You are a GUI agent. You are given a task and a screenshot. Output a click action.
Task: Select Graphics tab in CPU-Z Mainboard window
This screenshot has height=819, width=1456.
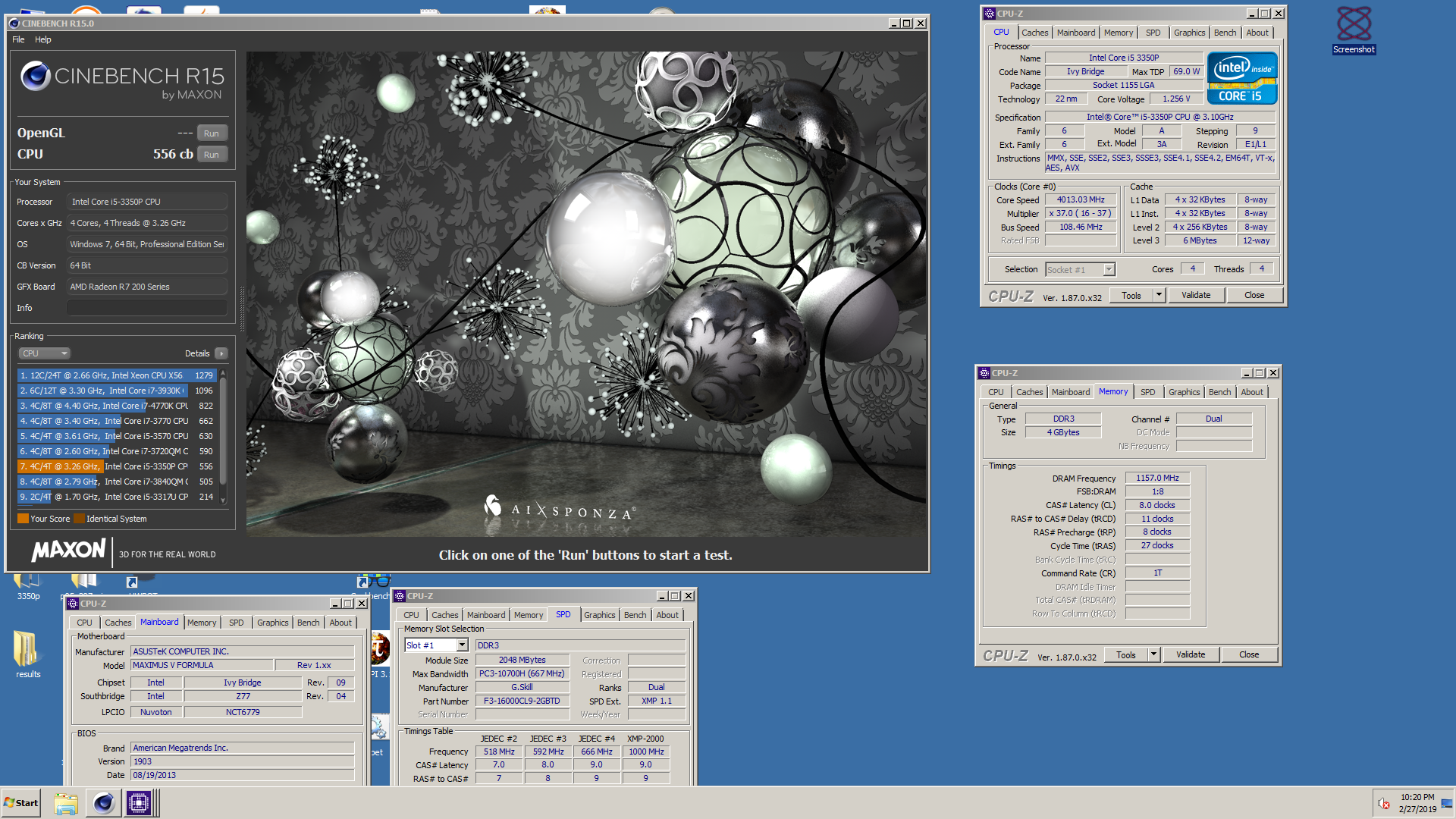click(x=272, y=623)
